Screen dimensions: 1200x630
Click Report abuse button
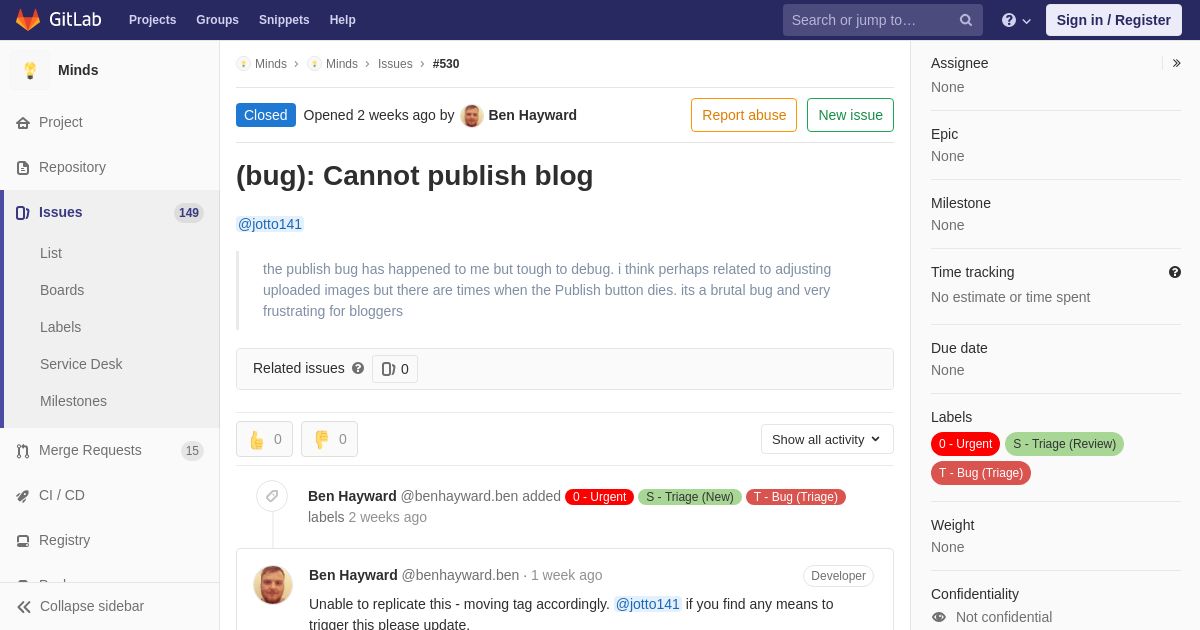pos(744,115)
